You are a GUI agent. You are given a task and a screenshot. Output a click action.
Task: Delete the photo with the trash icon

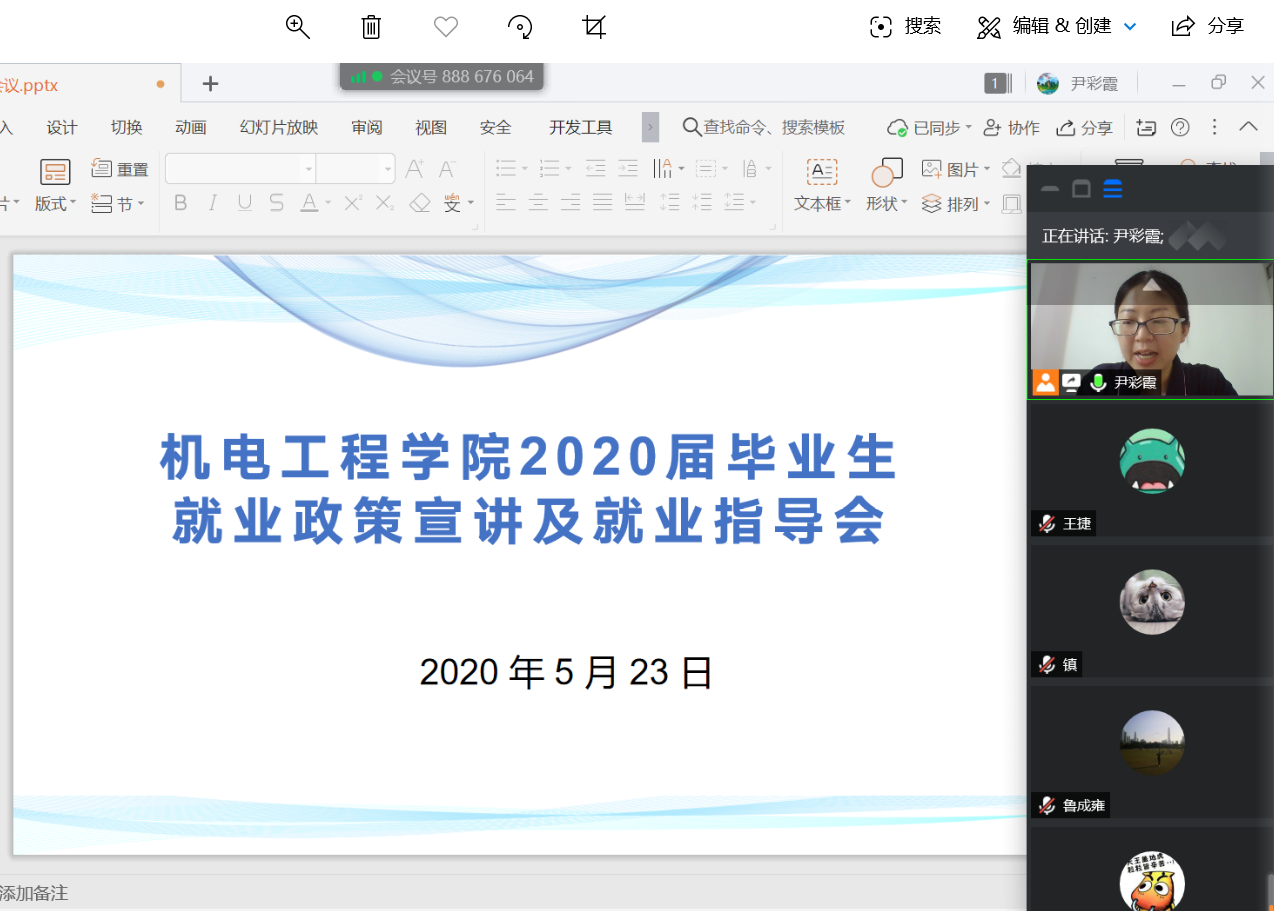(x=371, y=27)
